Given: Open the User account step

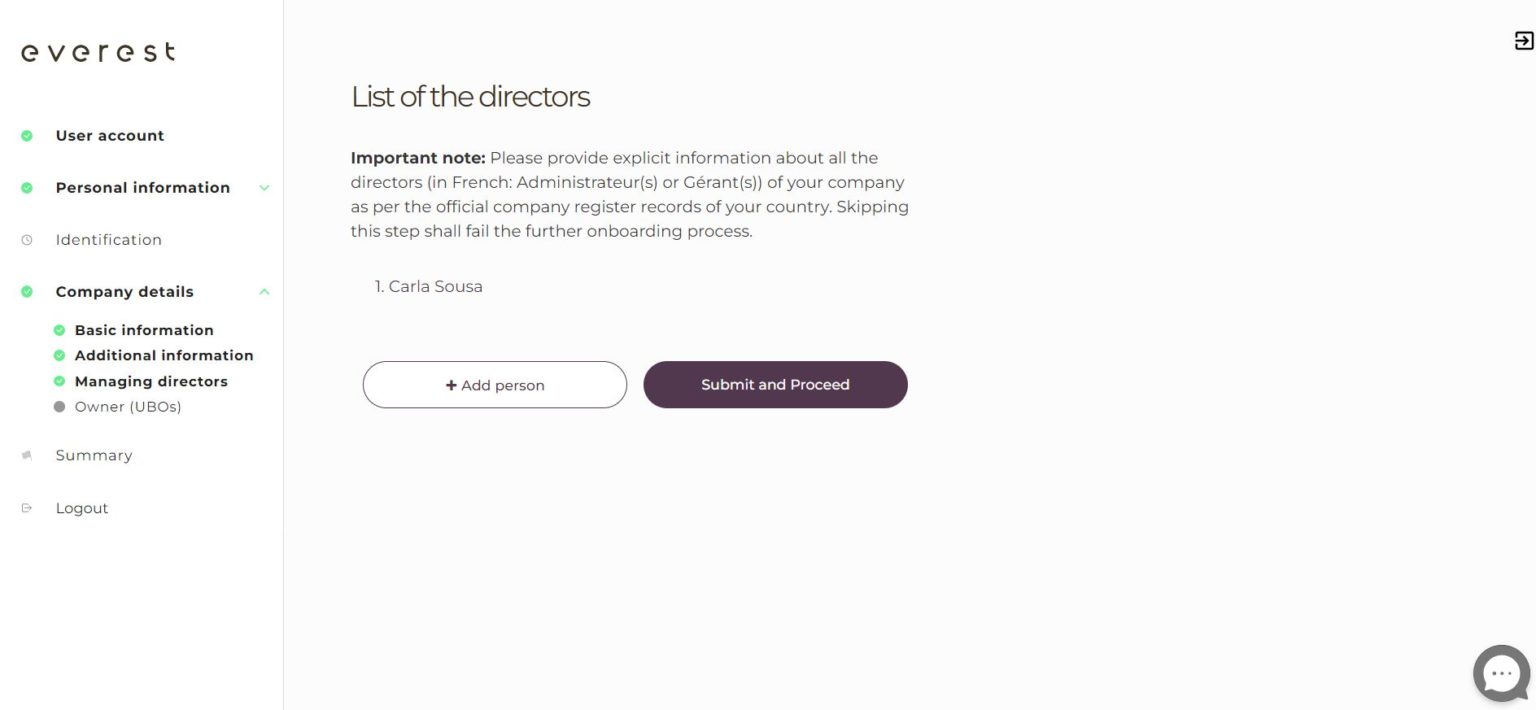Looking at the screenshot, I should [x=110, y=136].
